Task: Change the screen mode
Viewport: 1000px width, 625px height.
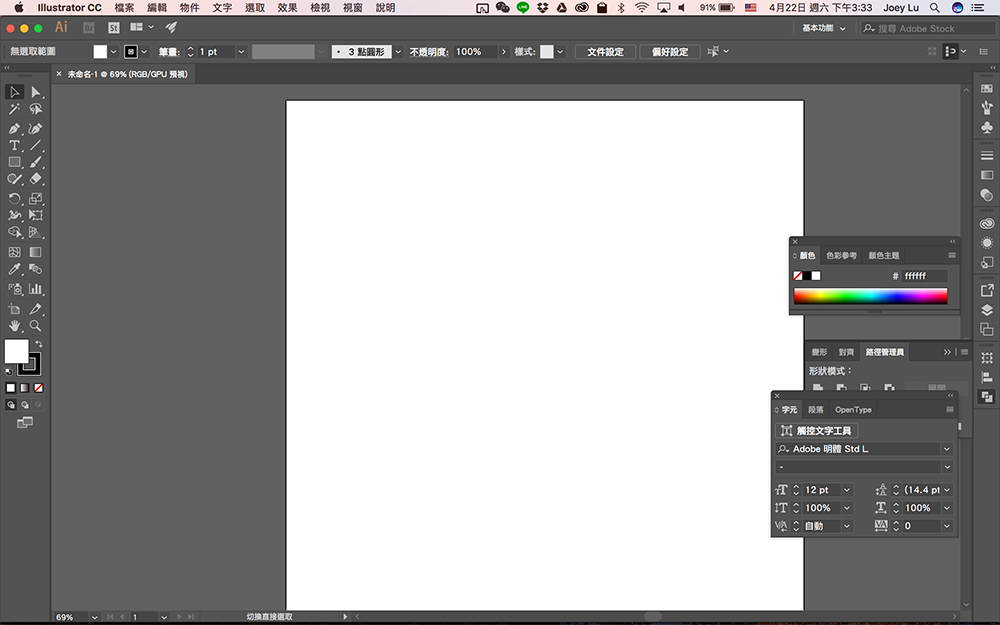Action: coord(25,422)
